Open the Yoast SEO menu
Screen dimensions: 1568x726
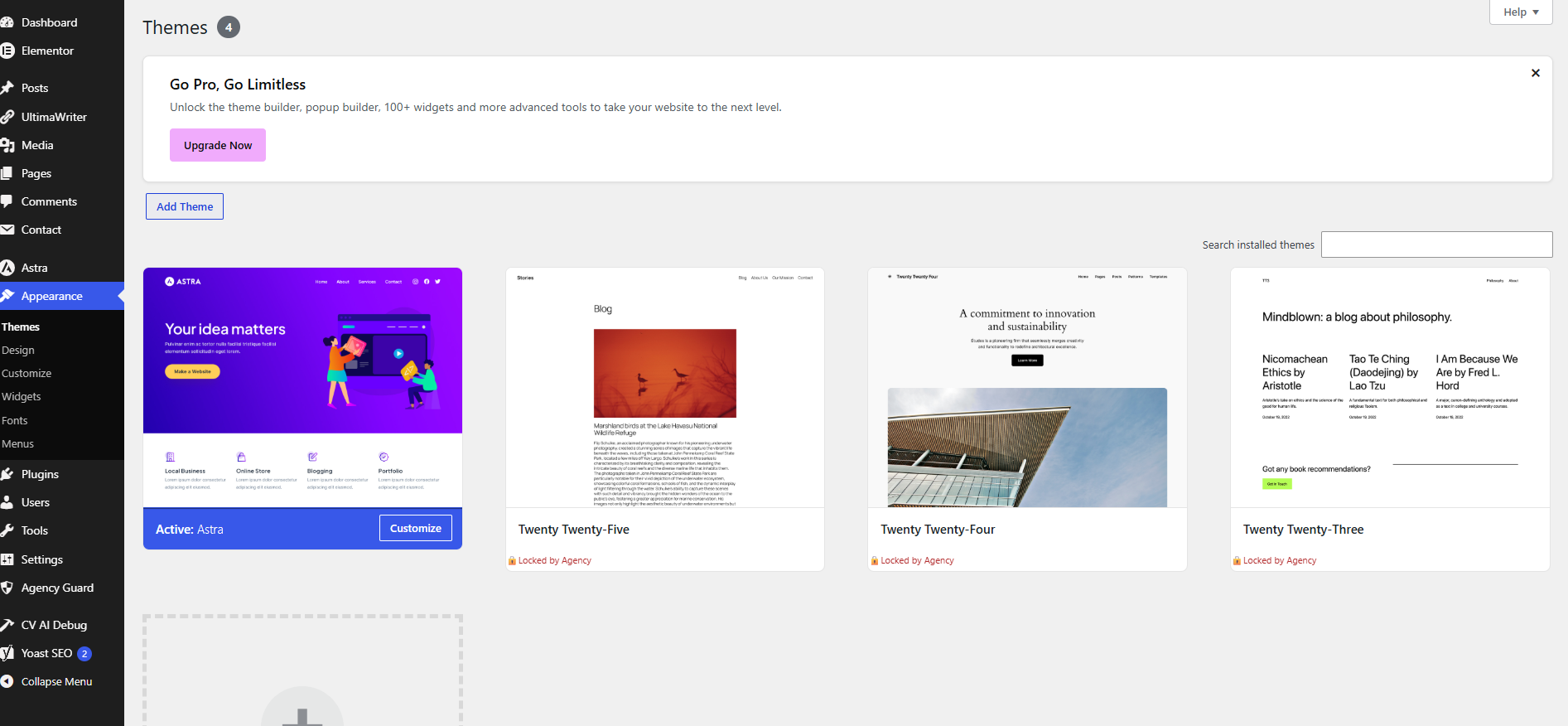pyautogui.click(x=47, y=653)
